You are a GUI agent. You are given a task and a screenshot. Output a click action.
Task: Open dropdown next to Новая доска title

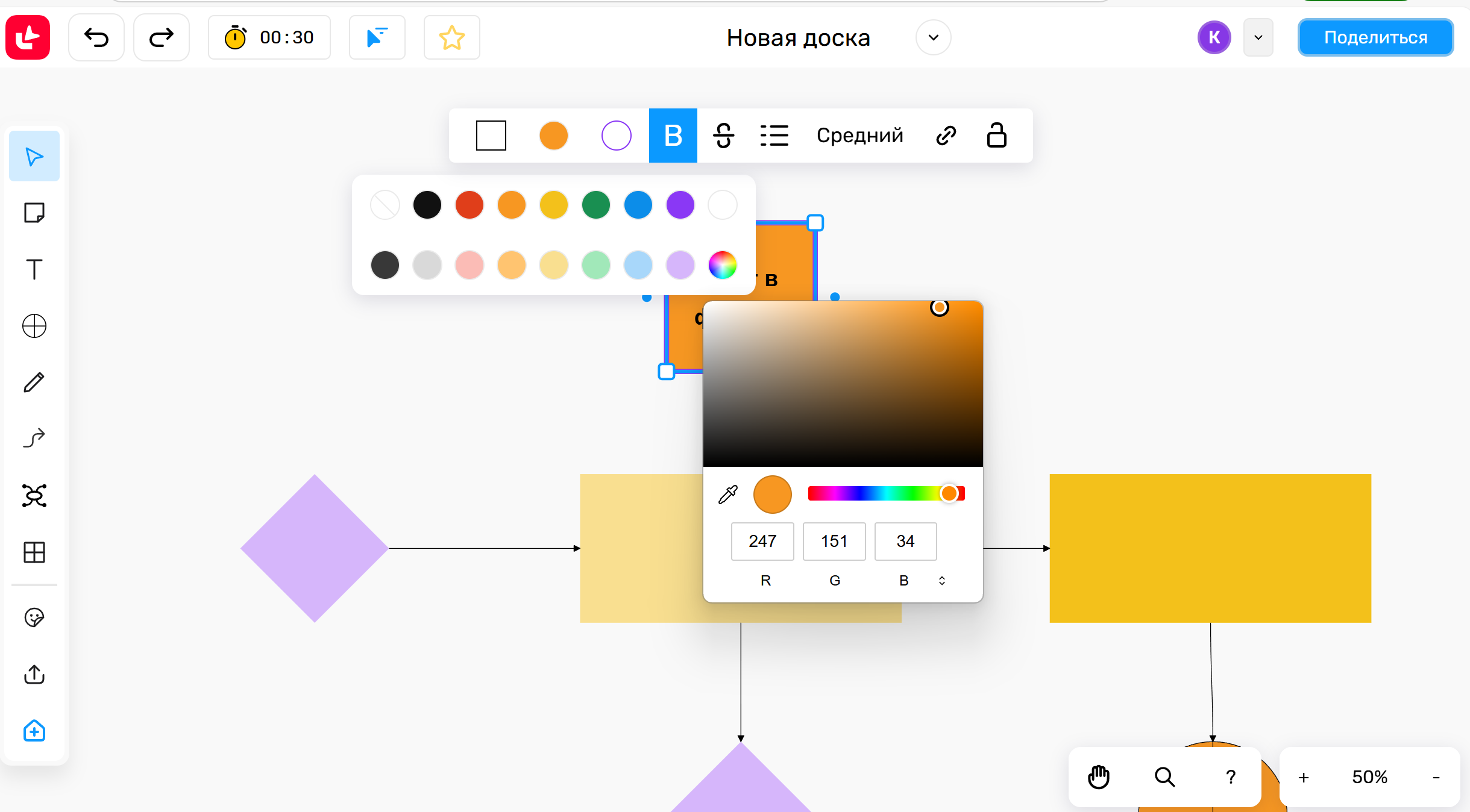point(934,37)
